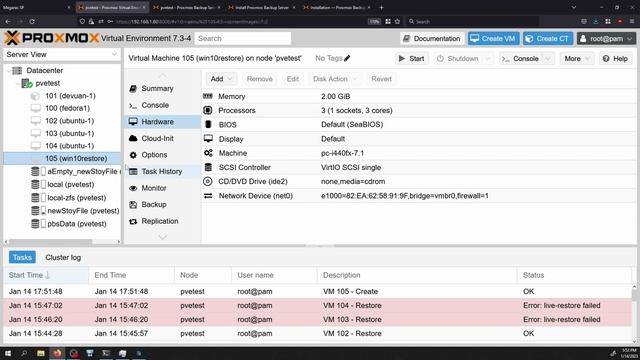Collapse the Datacenter tree node
The width and height of the screenshot is (640, 360).
coord(9,71)
